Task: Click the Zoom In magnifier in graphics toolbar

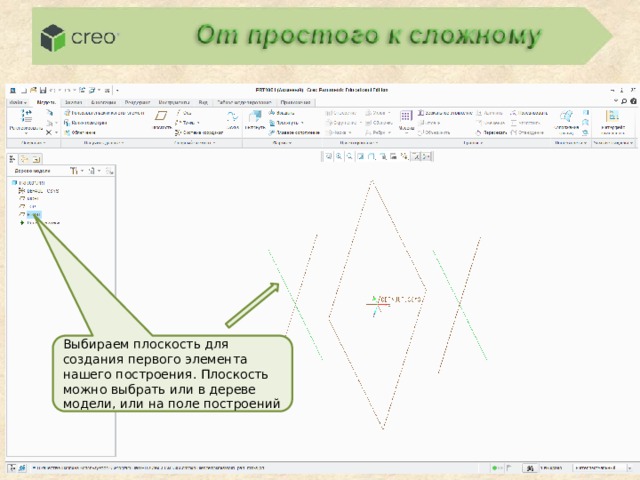Action: pos(339,156)
